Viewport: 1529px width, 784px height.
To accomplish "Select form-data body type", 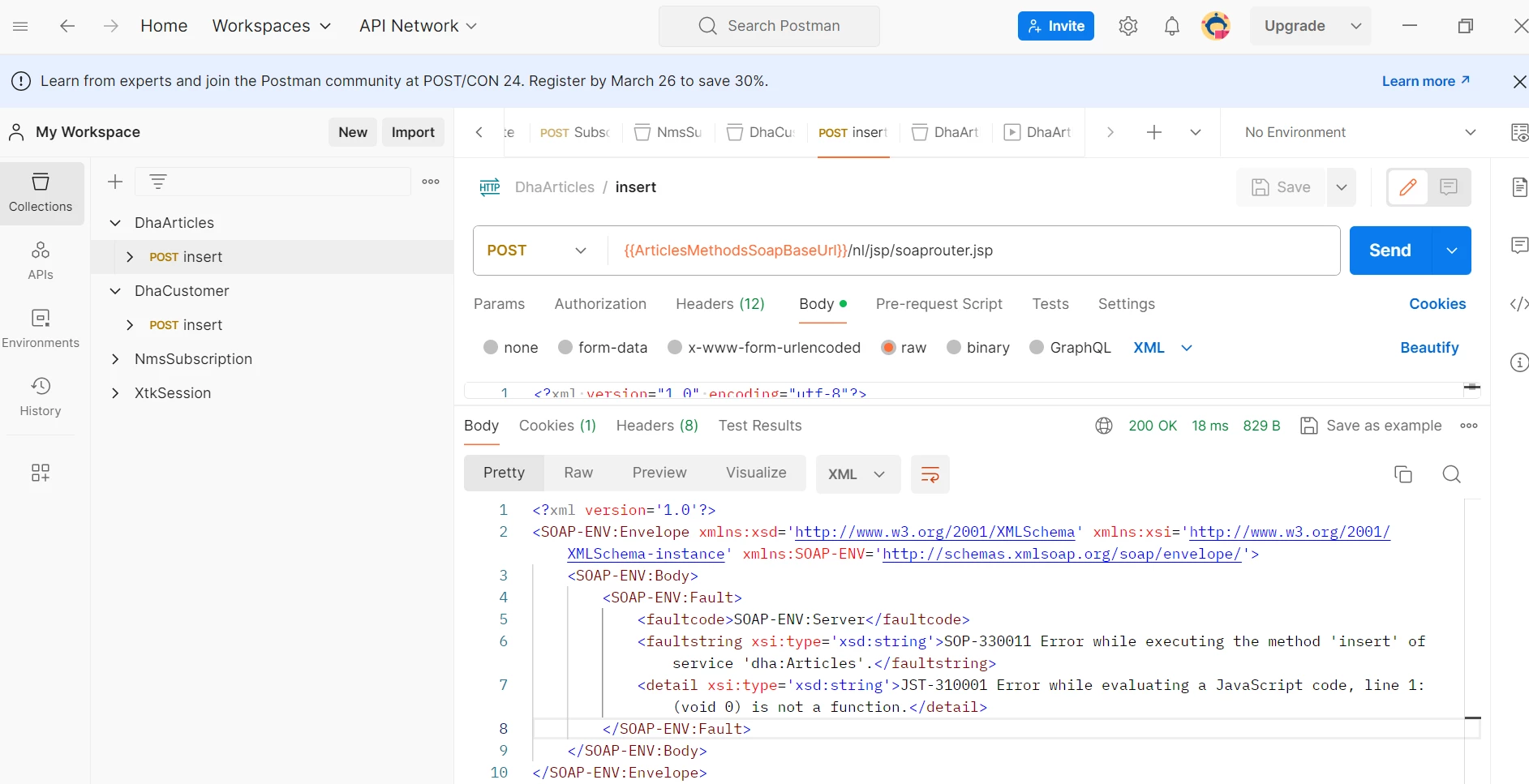I will point(565,347).
